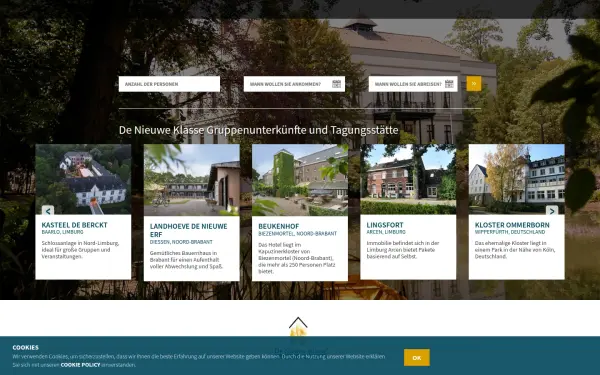Click the ehemalige Kloster description text
Viewport: 600px width, 375px height.
[515, 249]
